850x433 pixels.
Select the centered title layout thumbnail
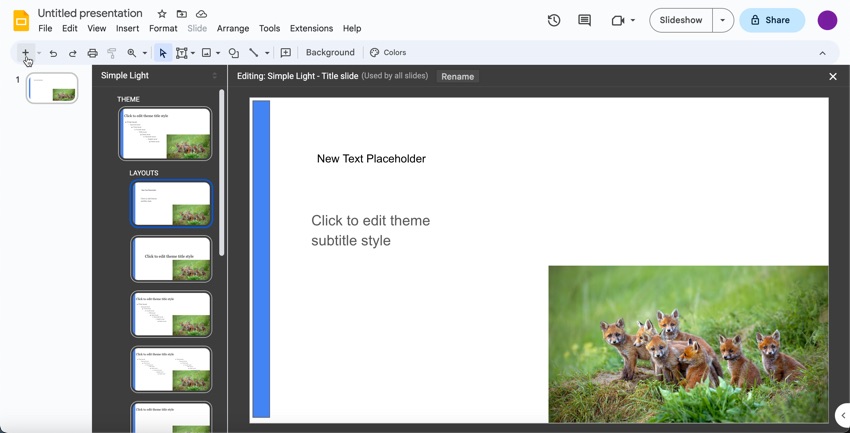pyautogui.click(x=171, y=259)
